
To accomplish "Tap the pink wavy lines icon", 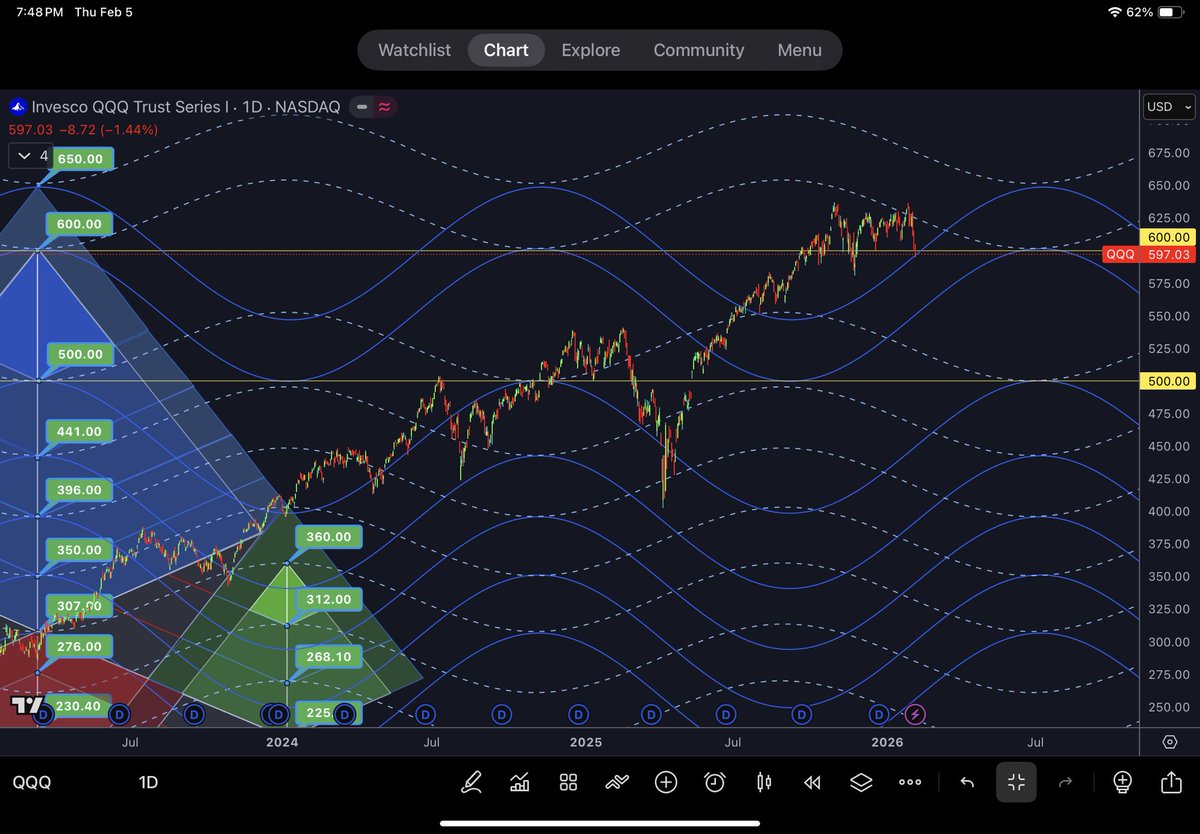I will (383, 107).
